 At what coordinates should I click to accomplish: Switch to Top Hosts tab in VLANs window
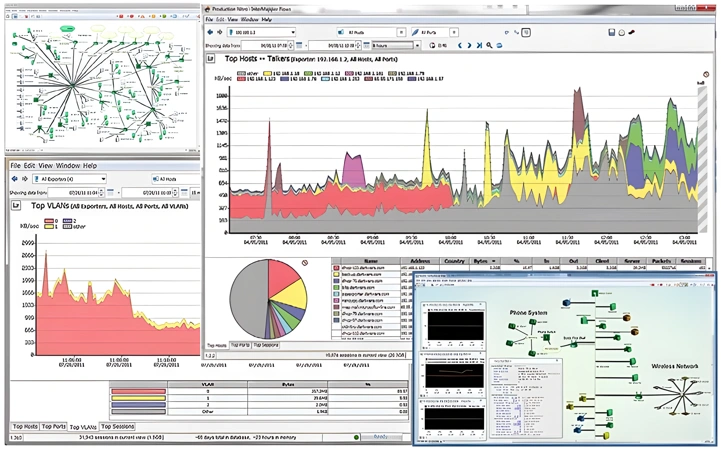coord(25,427)
